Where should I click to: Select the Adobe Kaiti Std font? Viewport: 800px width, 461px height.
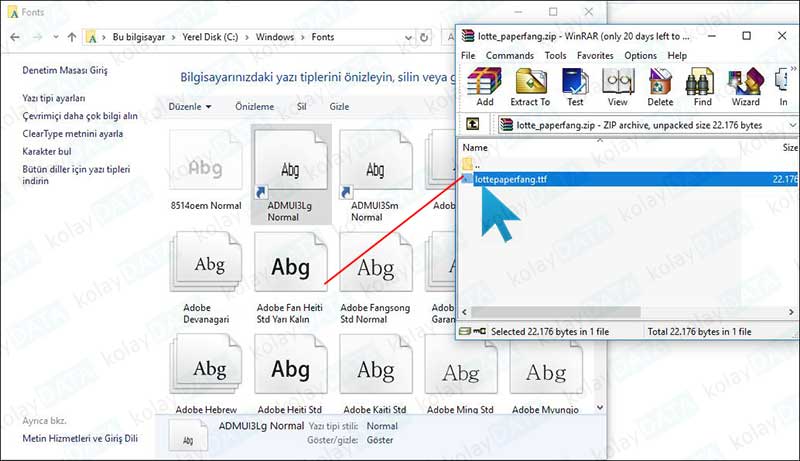(x=375, y=374)
